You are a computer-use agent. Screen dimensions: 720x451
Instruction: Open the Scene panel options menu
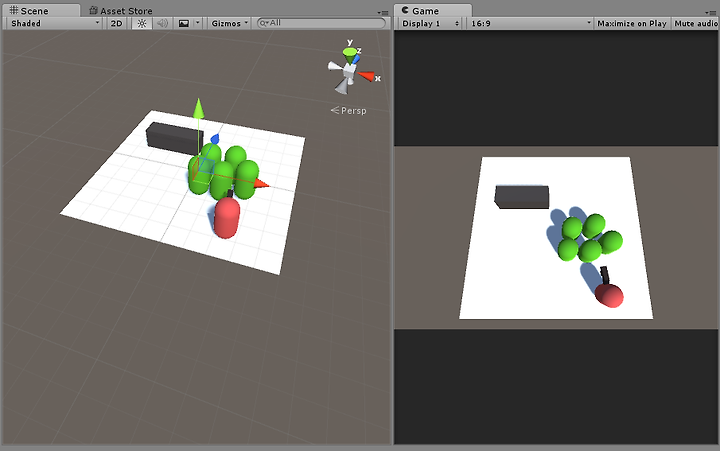[382, 12]
